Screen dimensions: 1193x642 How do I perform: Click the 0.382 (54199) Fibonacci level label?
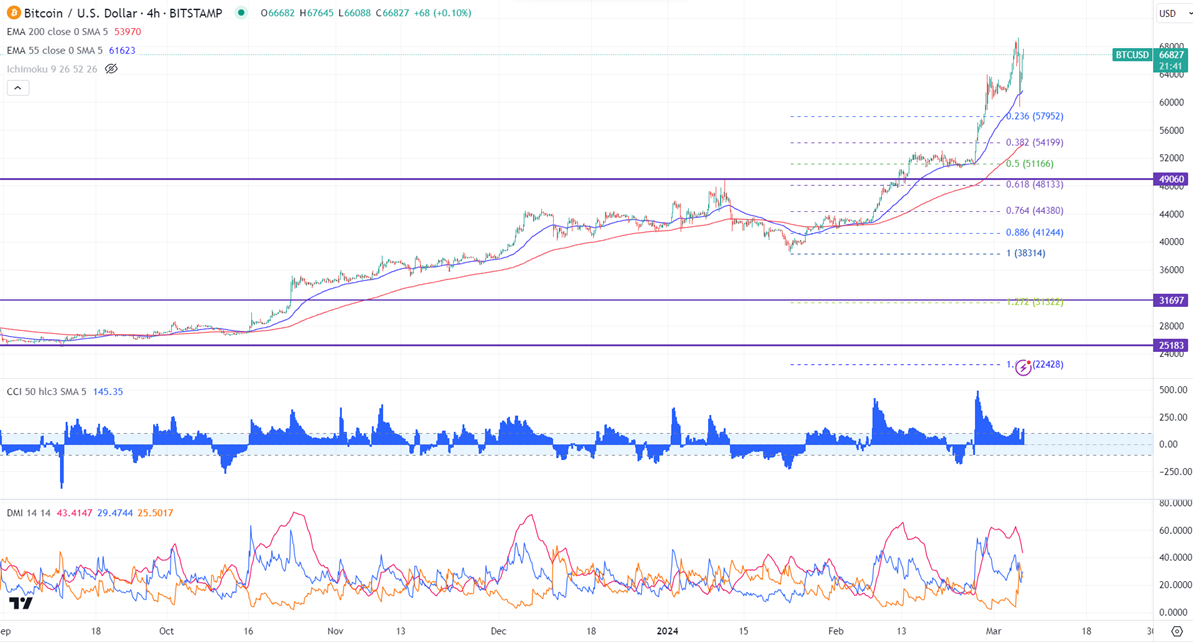point(1035,142)
